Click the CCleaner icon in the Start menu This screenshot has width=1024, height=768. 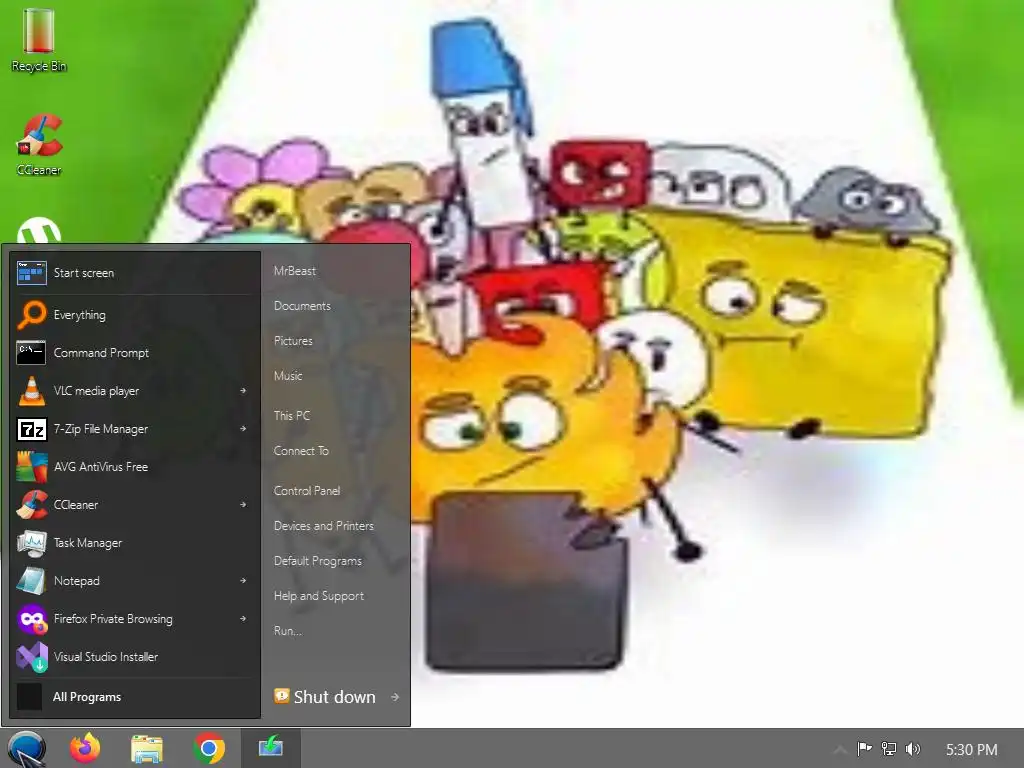(x=31, y=505)
